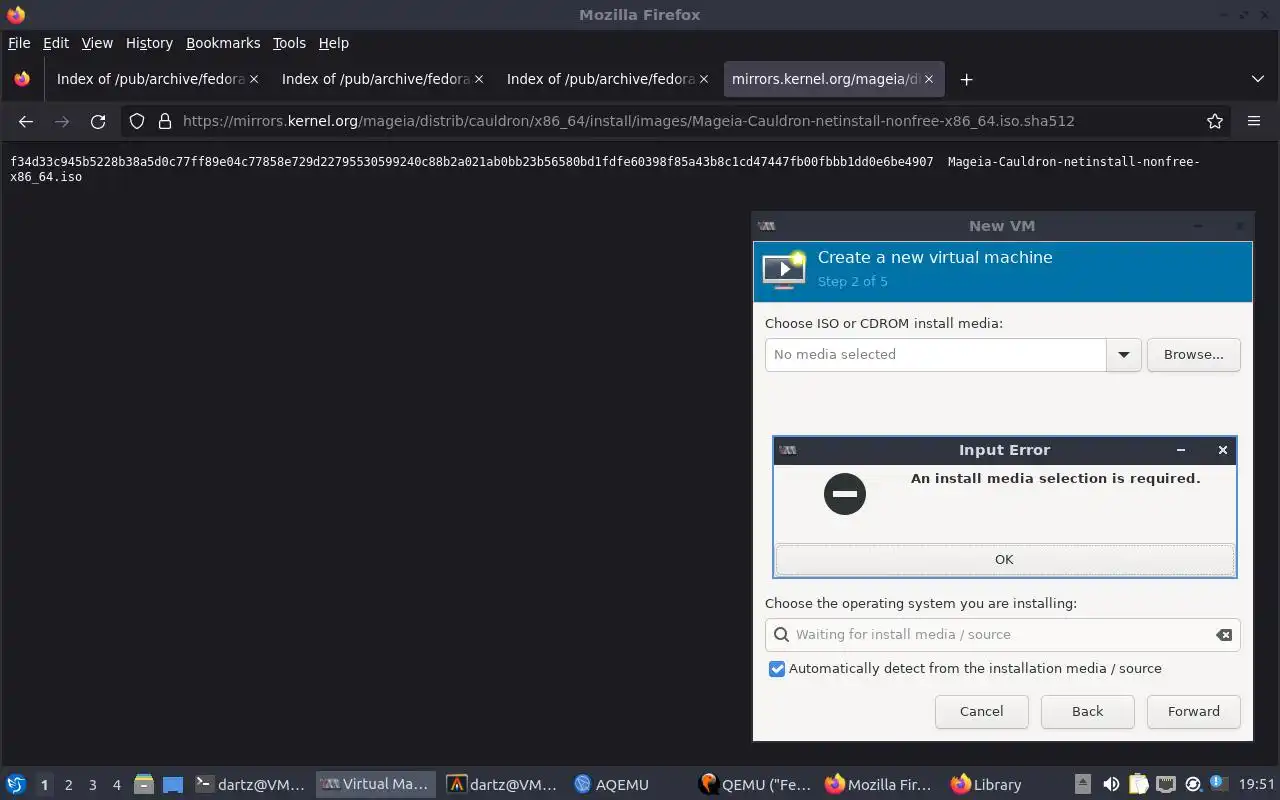This screenshot has height=800, width=1280.
Task: Open the desktop start menu icon
Action: (16, 784)
